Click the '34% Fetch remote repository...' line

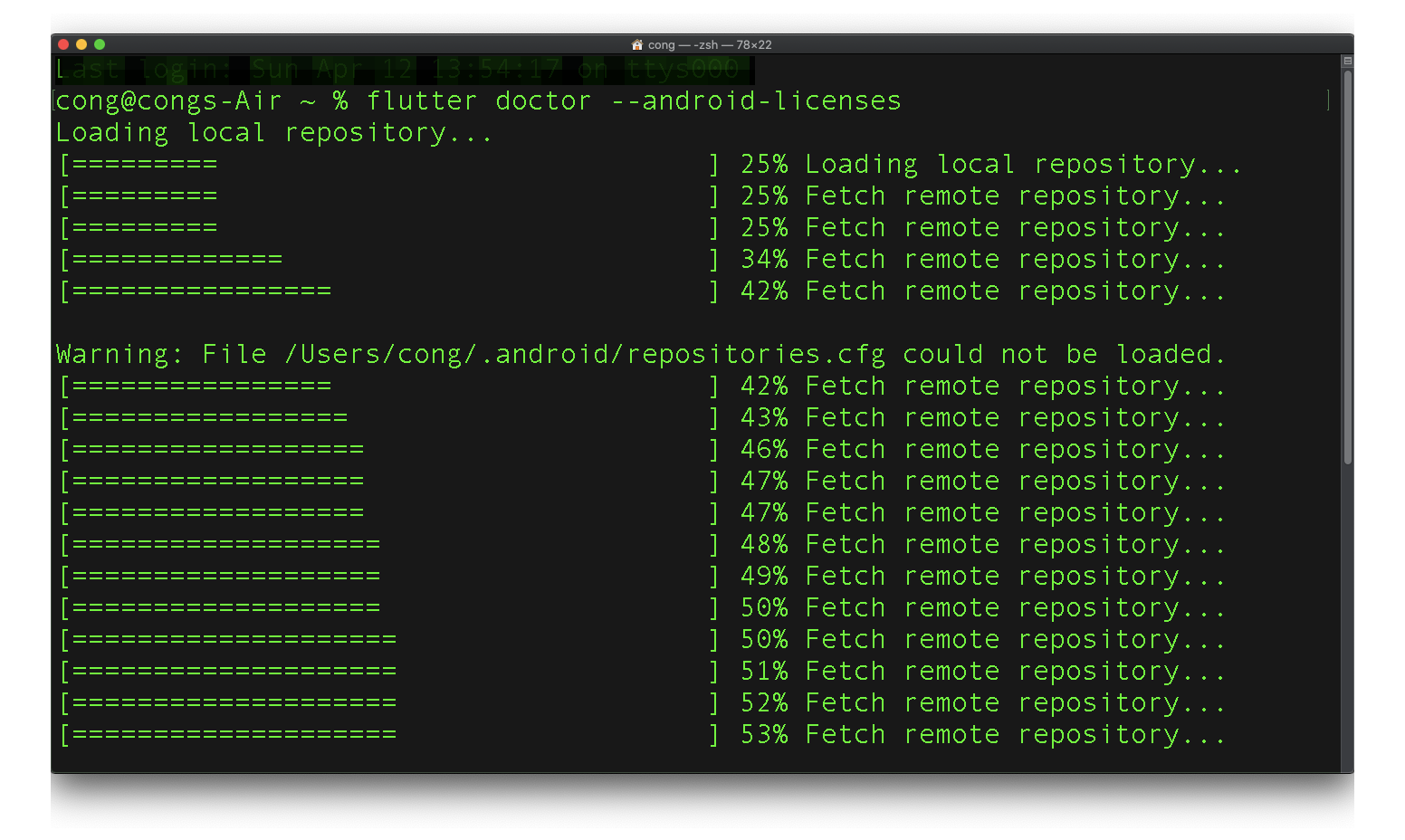coord(982,259)
